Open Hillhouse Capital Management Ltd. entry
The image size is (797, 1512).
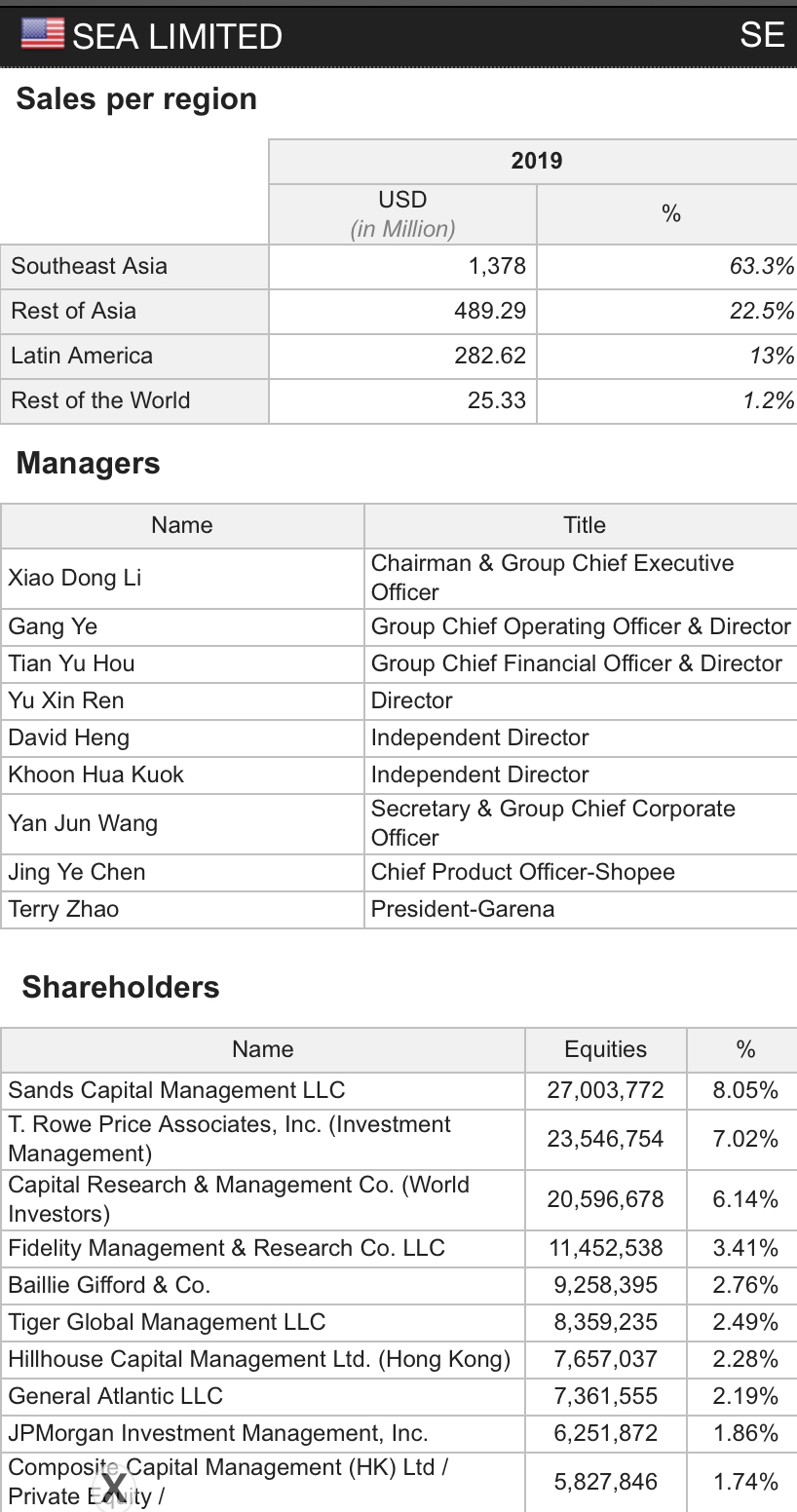click(259, 1359)
